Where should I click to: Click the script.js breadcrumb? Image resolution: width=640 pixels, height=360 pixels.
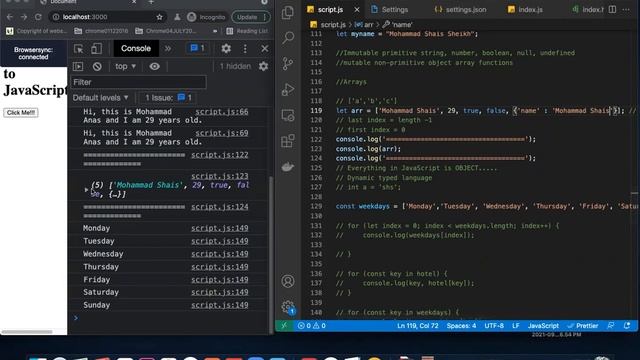click(329, 24)
